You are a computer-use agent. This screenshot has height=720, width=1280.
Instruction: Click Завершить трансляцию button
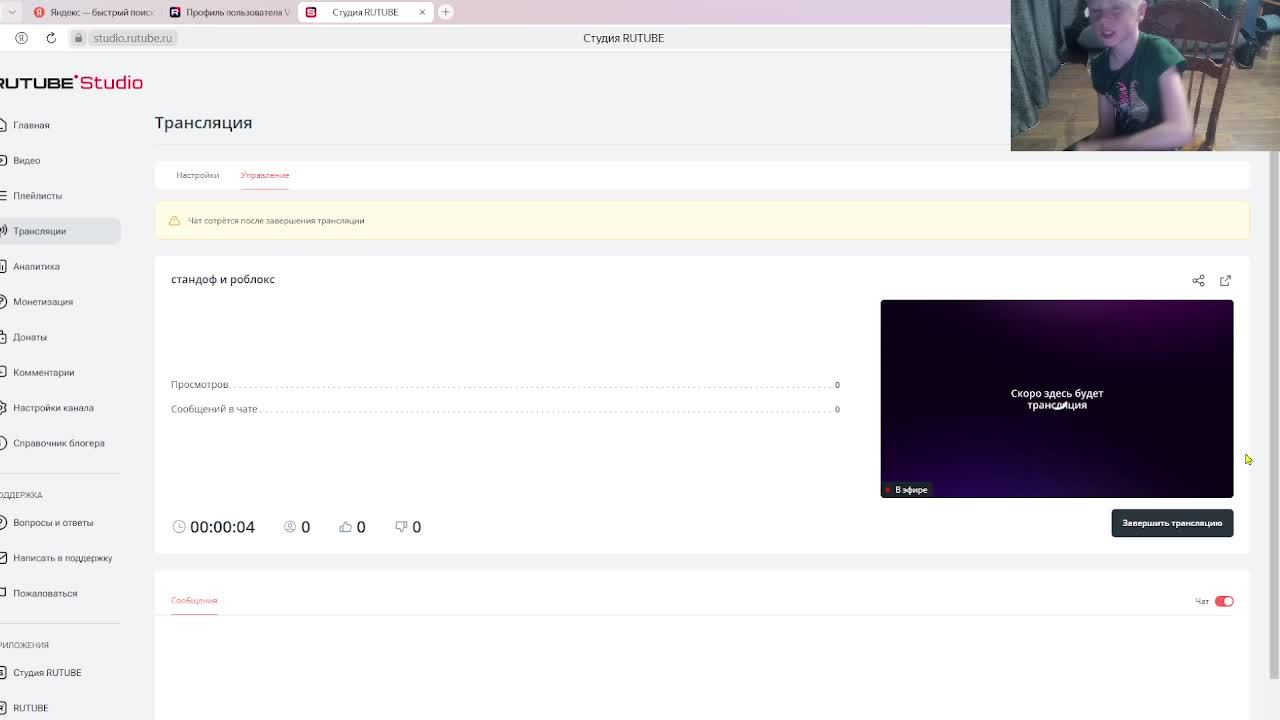pyautogui.click(x=1172, y=523)
